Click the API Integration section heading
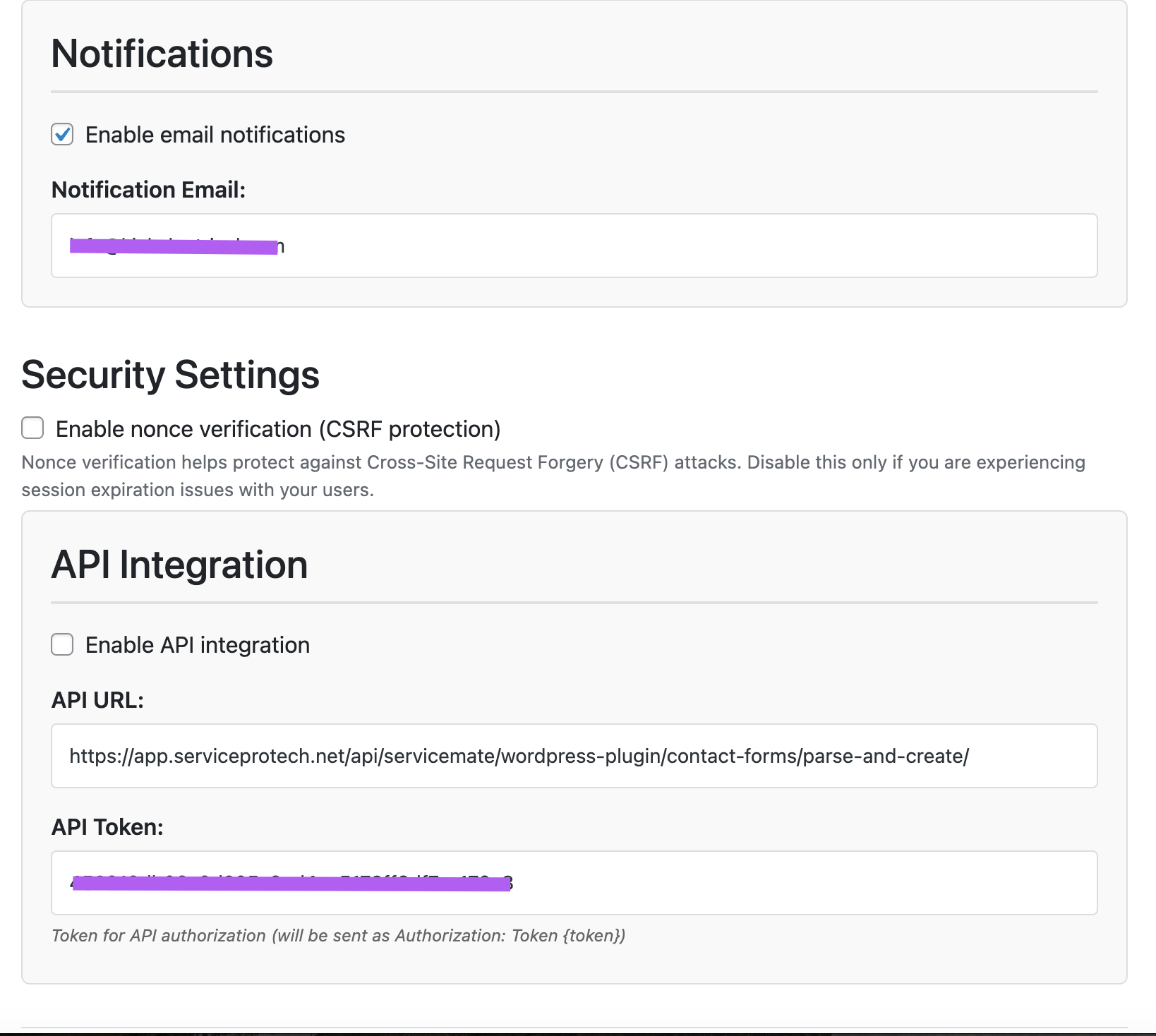 coord(179,565)
